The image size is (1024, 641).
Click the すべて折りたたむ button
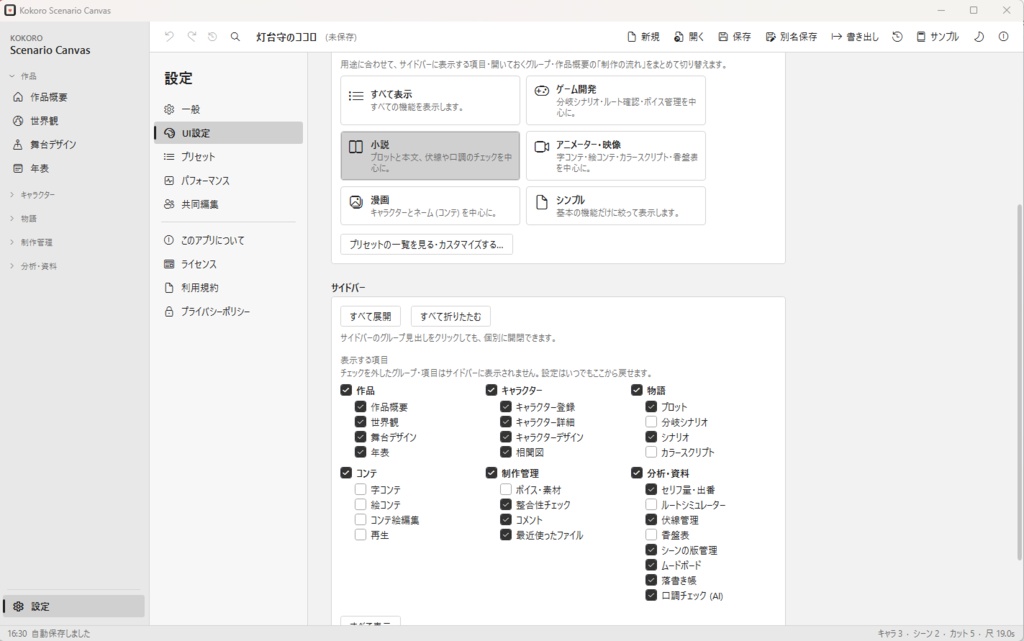coord(451,317)
